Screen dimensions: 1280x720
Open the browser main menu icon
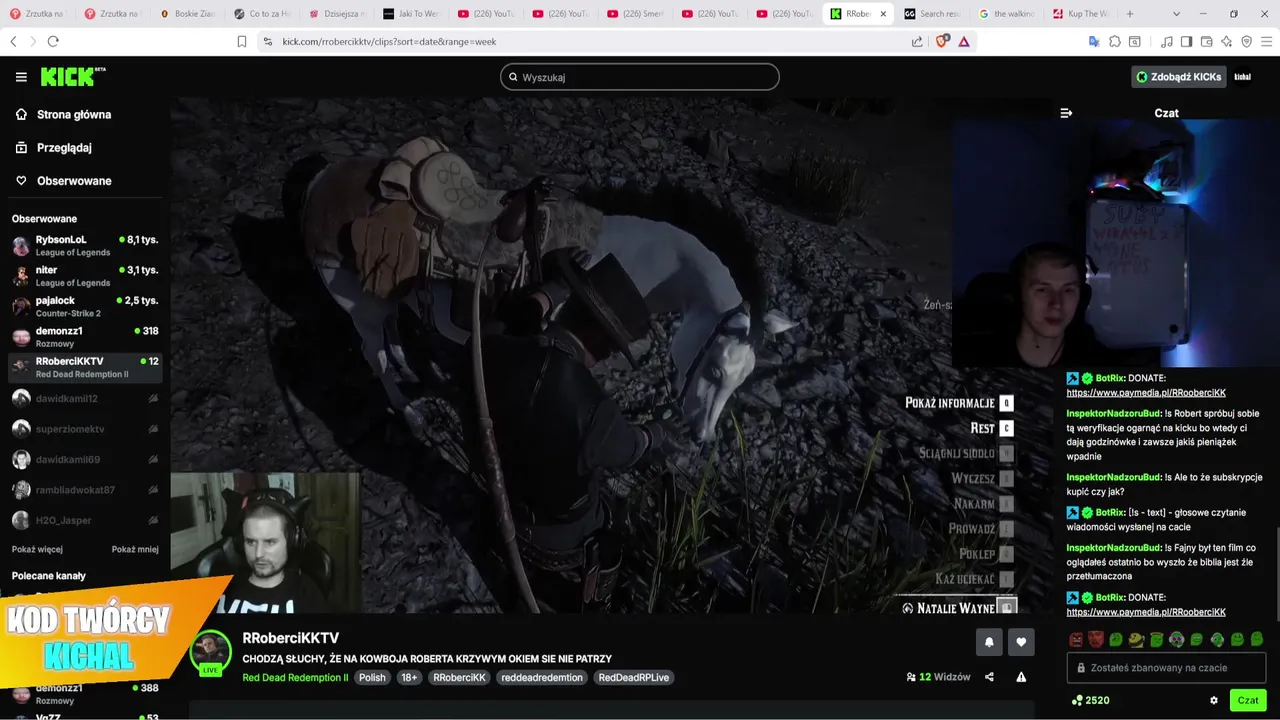pos(1266,41)
